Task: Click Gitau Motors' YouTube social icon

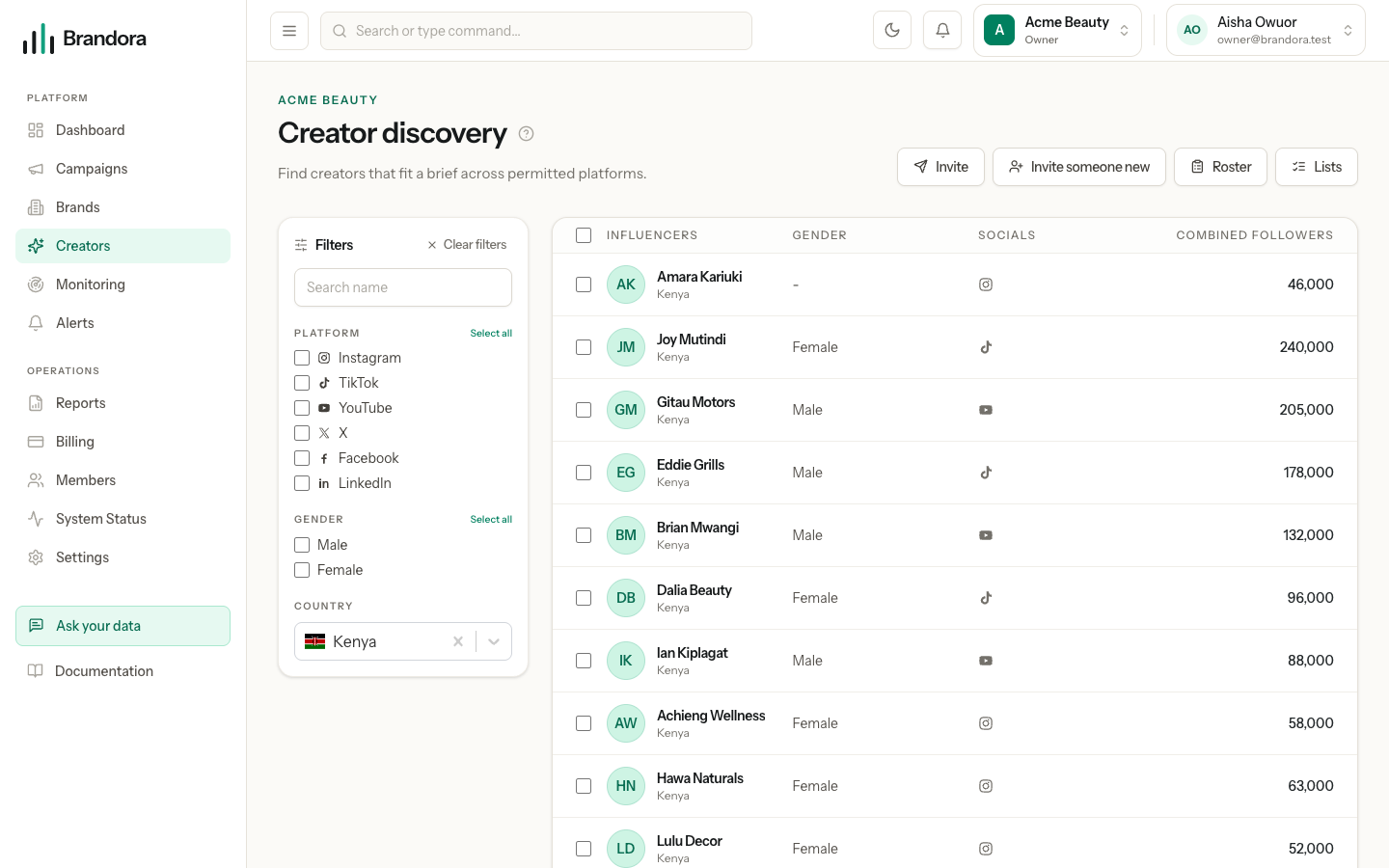Action: pyautogui.click(x=986, y=410)
